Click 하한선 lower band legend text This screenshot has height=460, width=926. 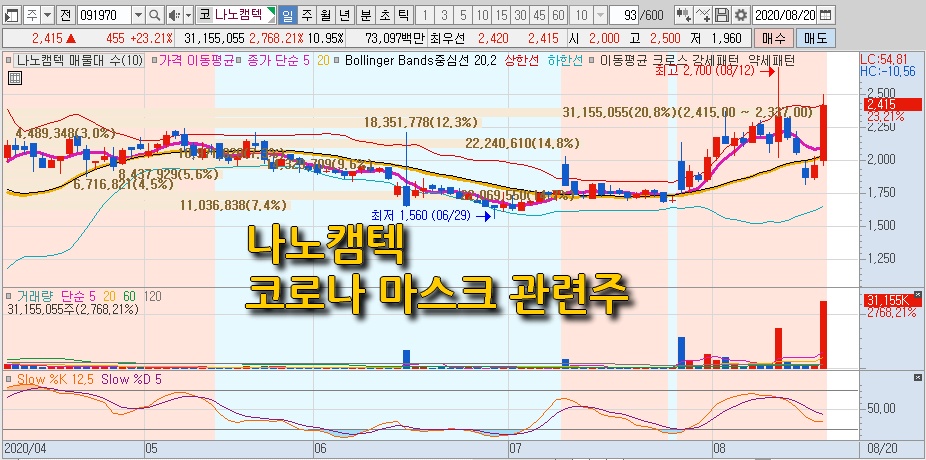click(x=565, y=60)
